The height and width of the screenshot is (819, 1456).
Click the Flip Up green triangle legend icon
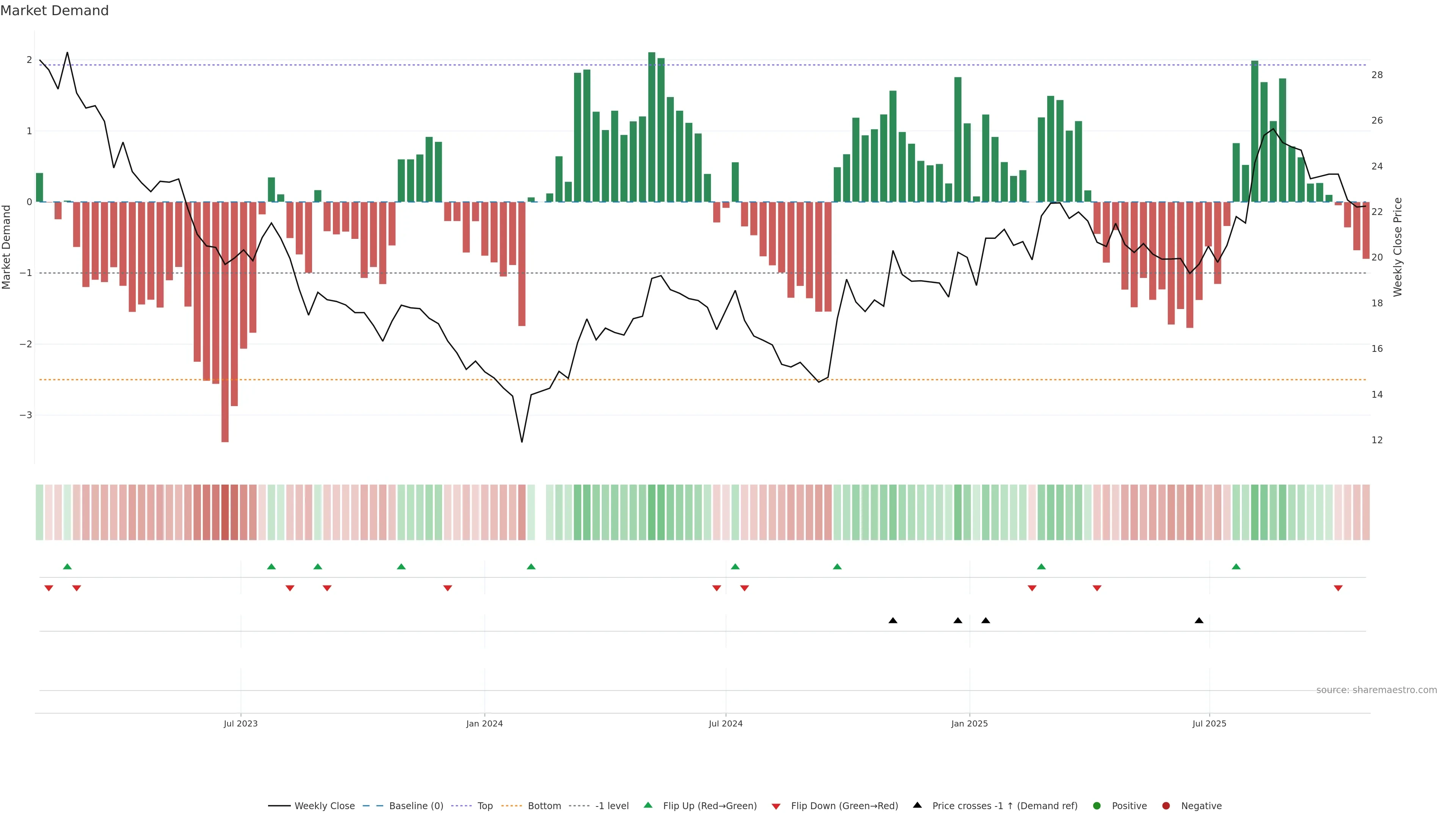pos(648,805)
